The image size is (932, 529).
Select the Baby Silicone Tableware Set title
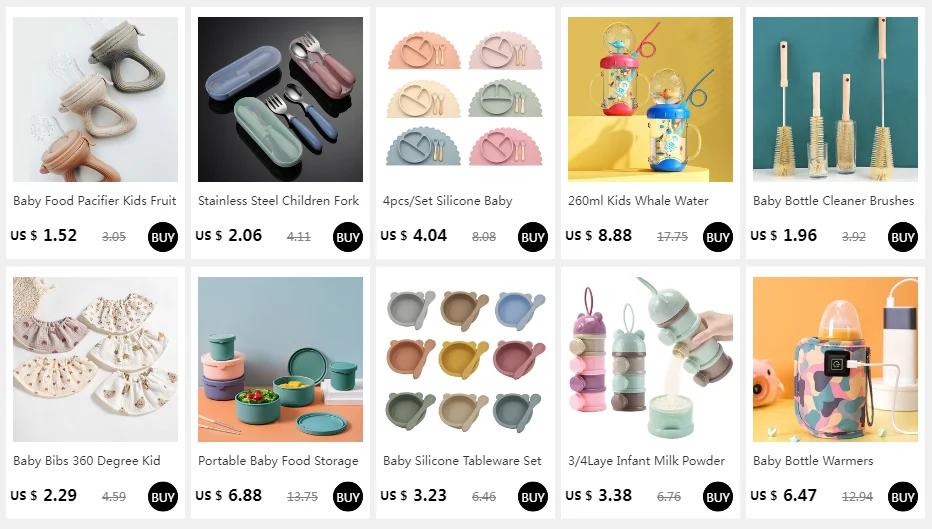pyautogui.click(x=462, y=461)
